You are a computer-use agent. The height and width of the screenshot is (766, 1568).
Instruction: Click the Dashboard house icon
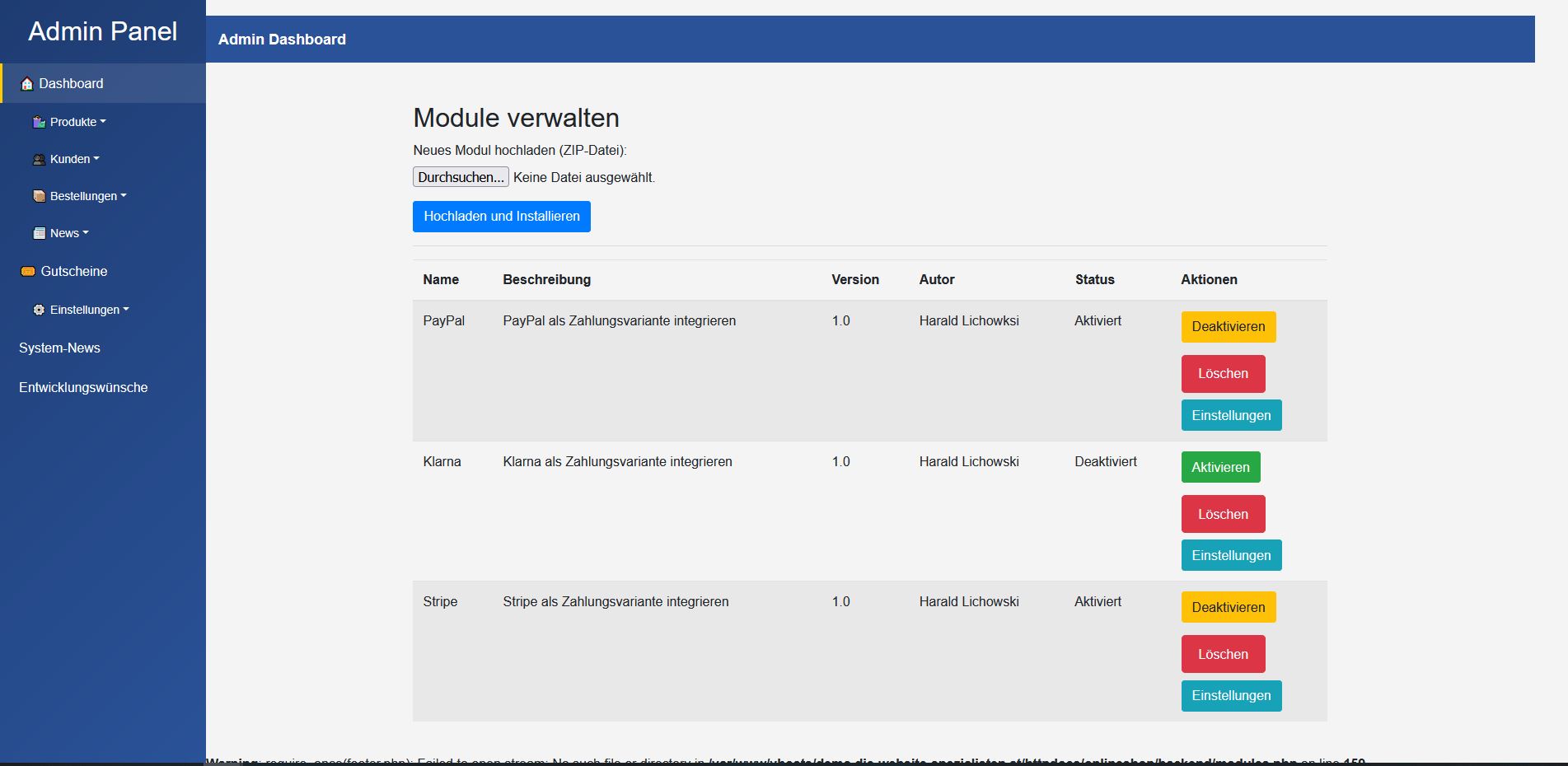[27, 84]
